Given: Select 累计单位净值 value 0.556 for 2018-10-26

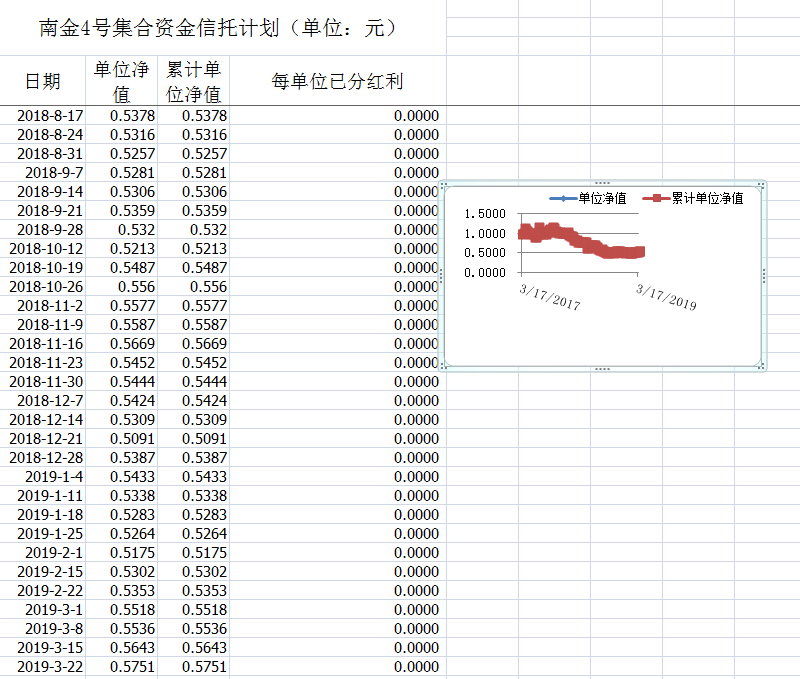Looking at the screenshot, I should [x=193, y=287].
